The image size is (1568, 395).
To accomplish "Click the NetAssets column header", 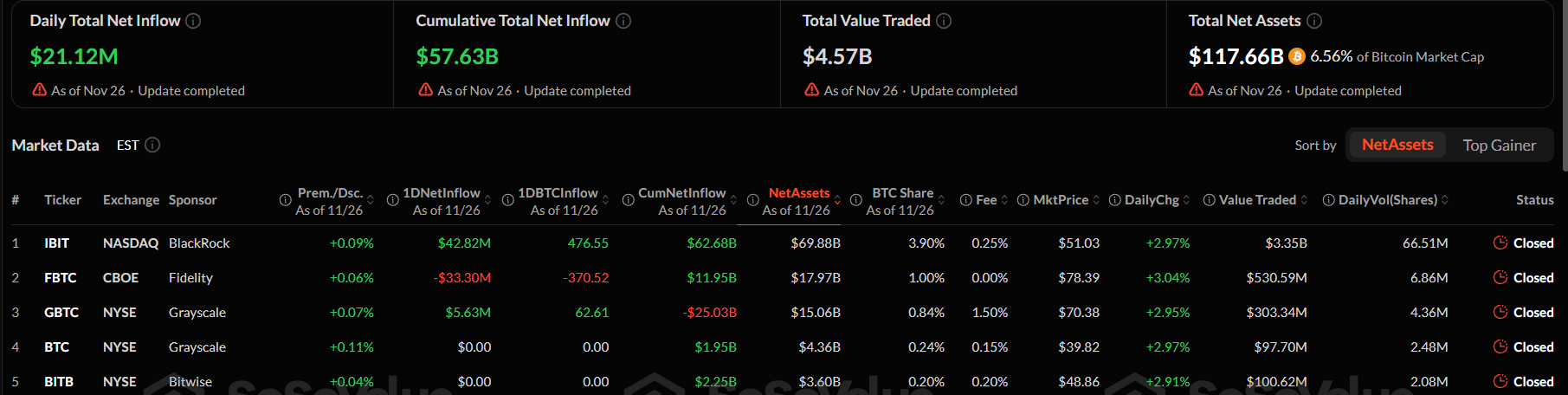I will (798, 193).
